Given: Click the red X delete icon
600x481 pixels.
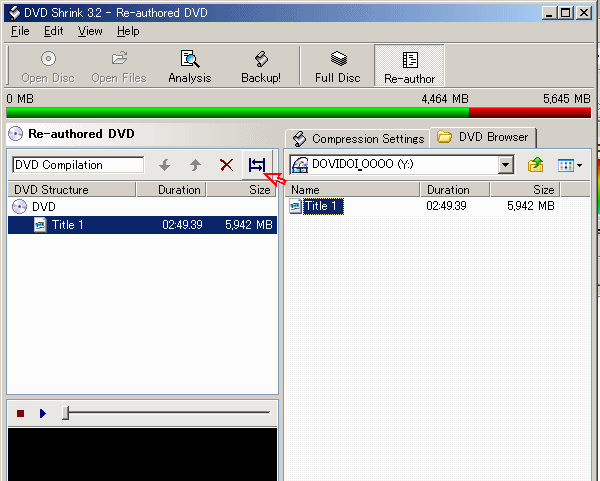Looking at the screenshot, I should point(227,165).
